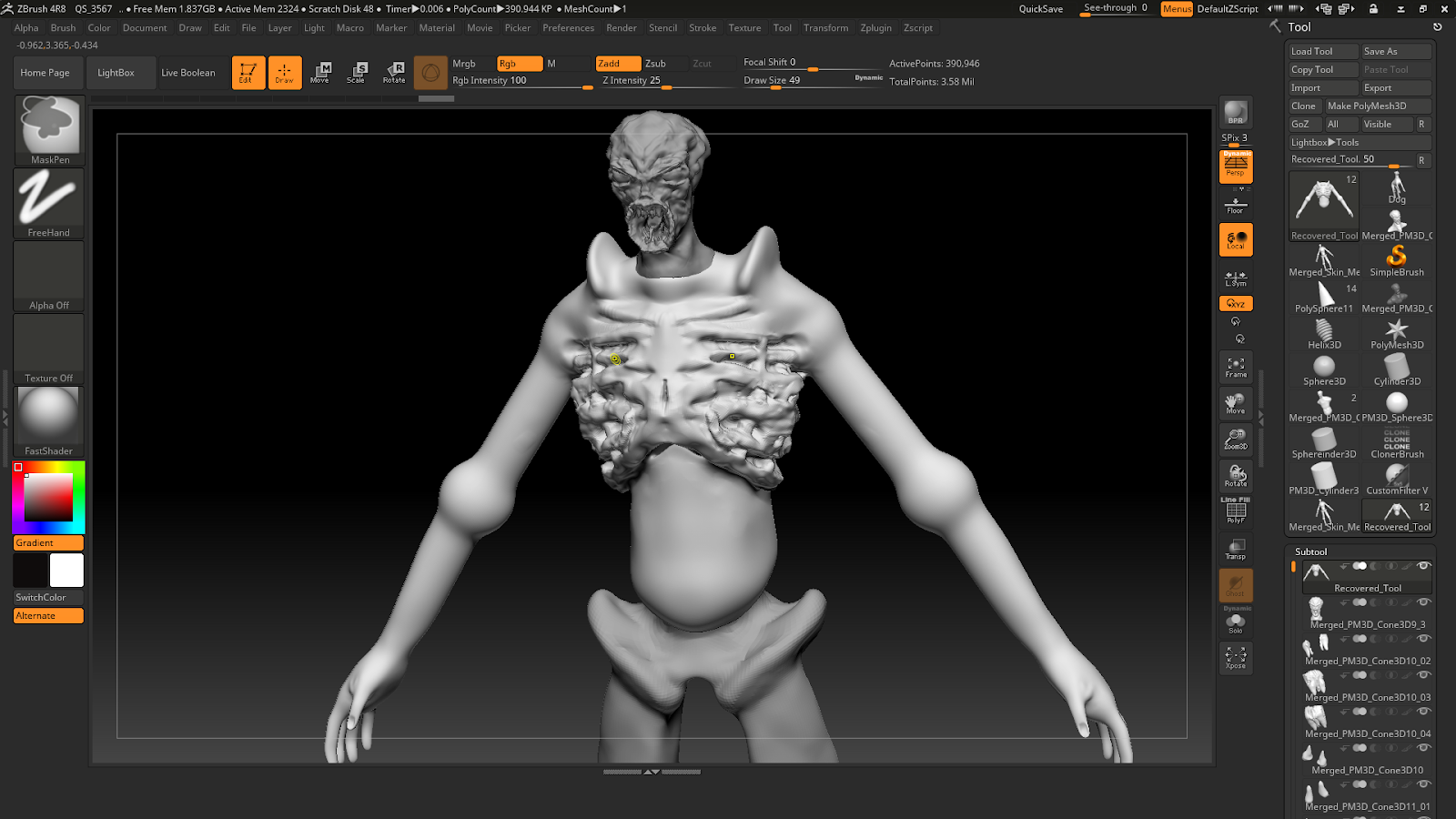The height and width of the screenshot is (819, 1456).
Task: Collapse the Subtool palette section
Action: [x=1311, y=552]
